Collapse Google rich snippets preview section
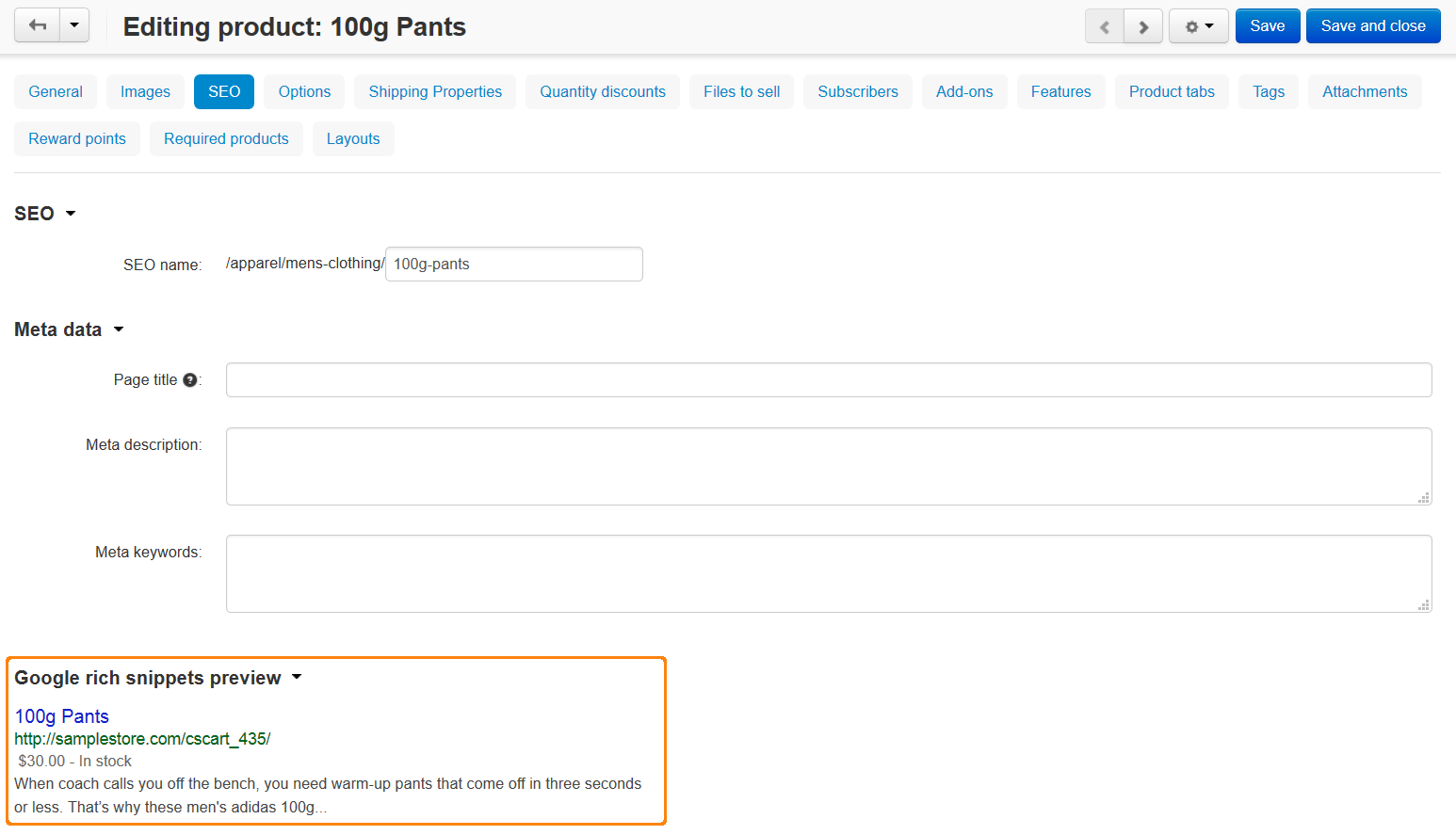 tap(158, 678)
